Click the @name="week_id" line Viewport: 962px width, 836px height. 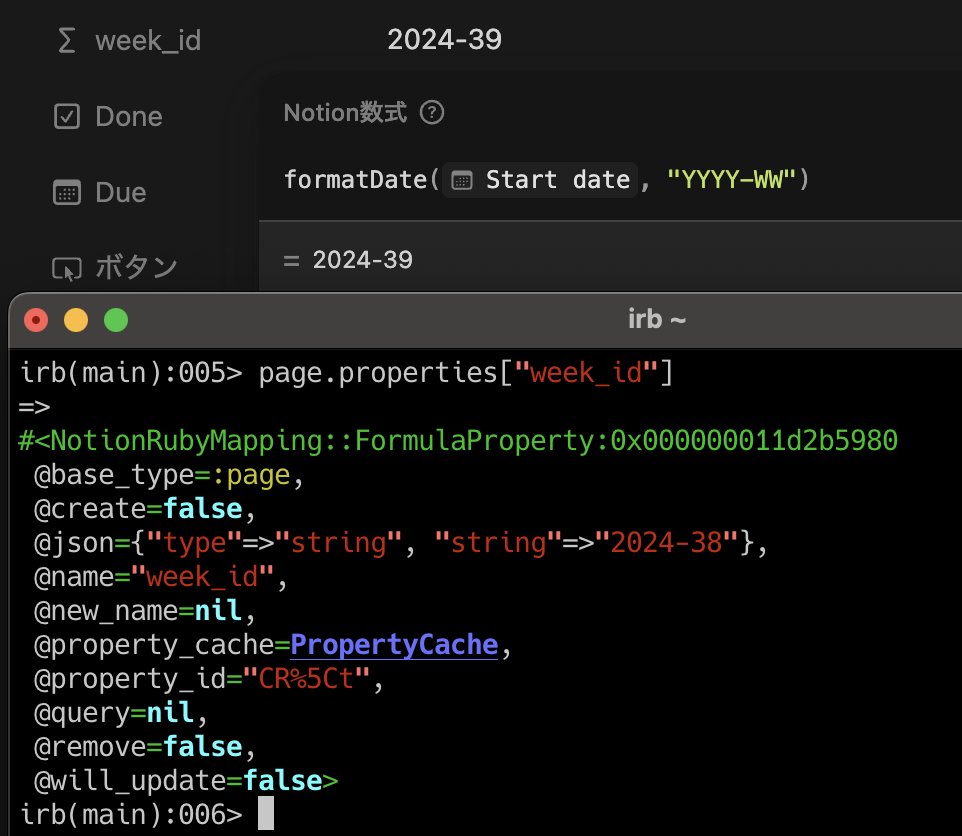click(161, 577)
